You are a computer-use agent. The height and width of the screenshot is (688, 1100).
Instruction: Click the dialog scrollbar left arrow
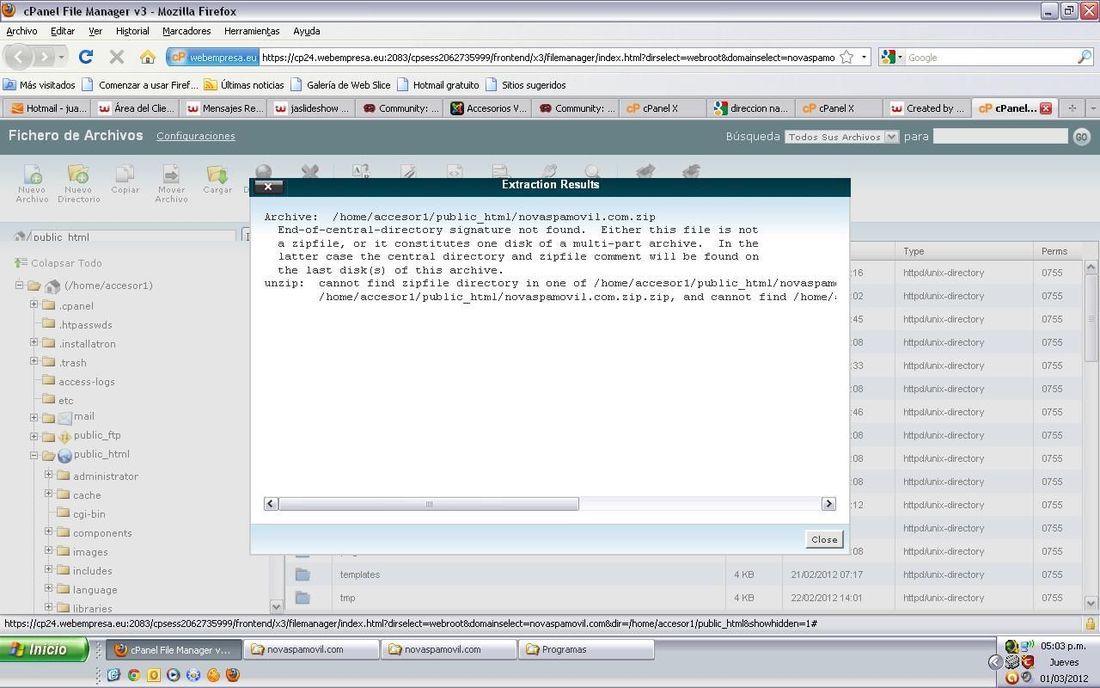click(x=271, y=504)
